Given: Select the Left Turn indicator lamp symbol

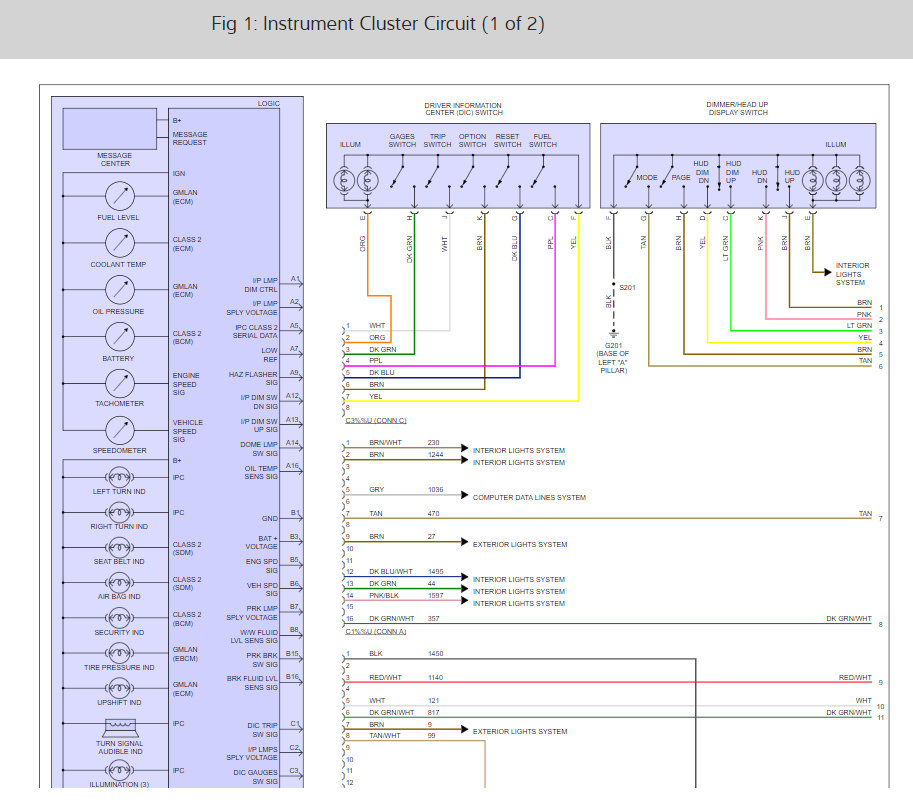Looking at the screenshot, I should 119,476.
